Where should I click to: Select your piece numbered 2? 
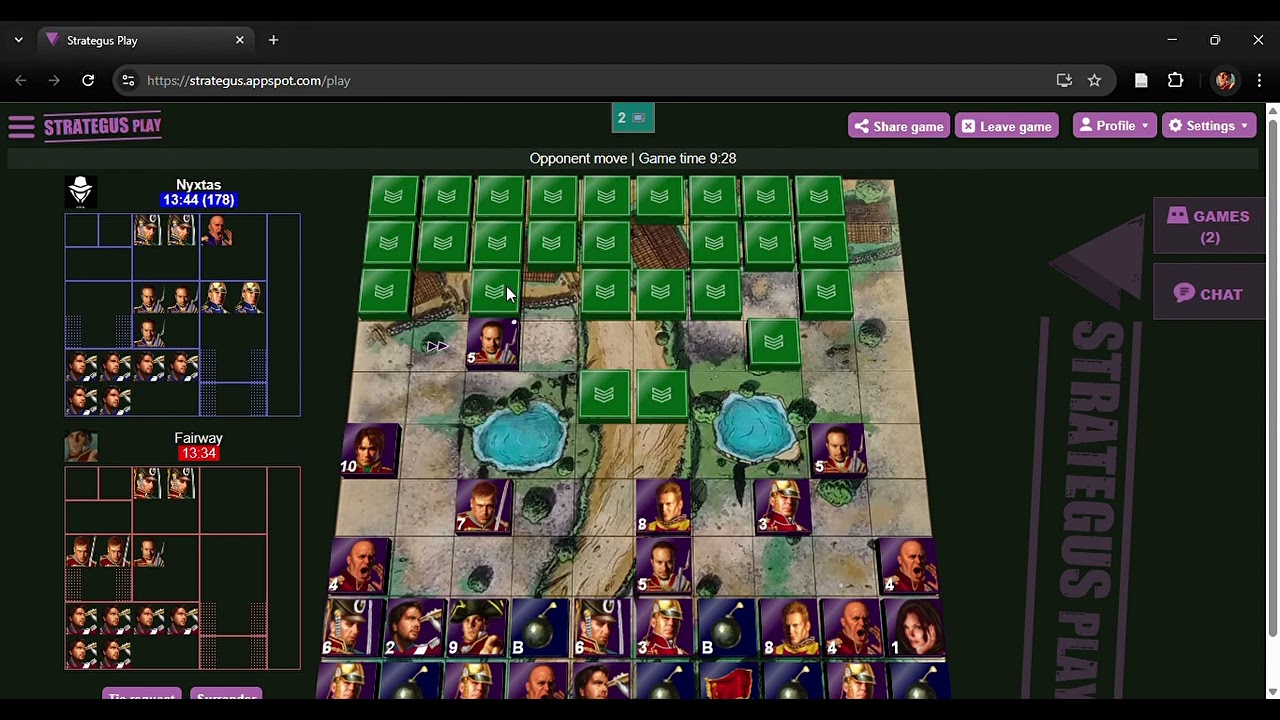coord(414,629)
